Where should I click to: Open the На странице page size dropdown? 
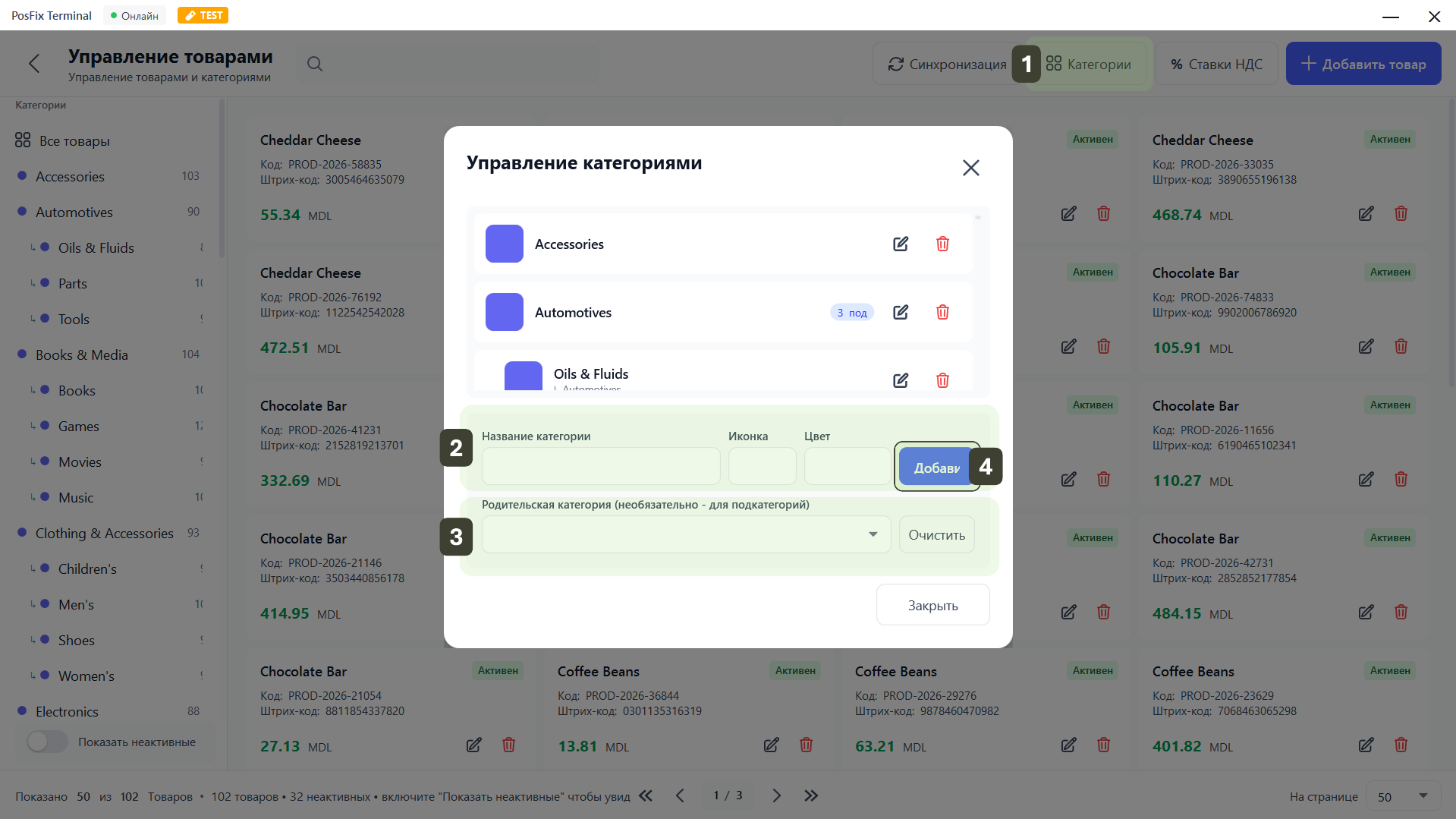point(1402,796)
